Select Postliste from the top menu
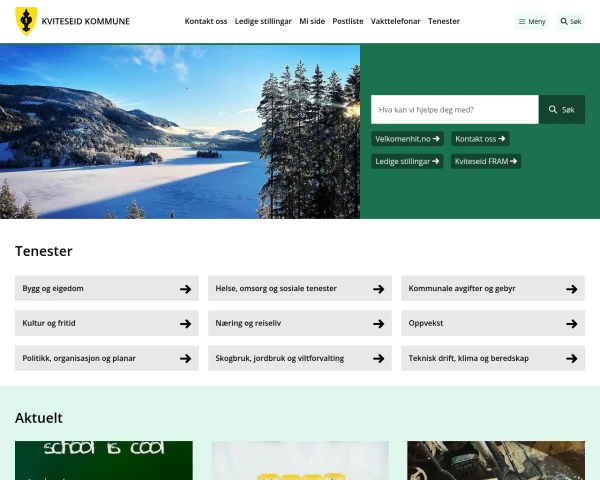Screen dimensions: 600x480 [348, 21]
